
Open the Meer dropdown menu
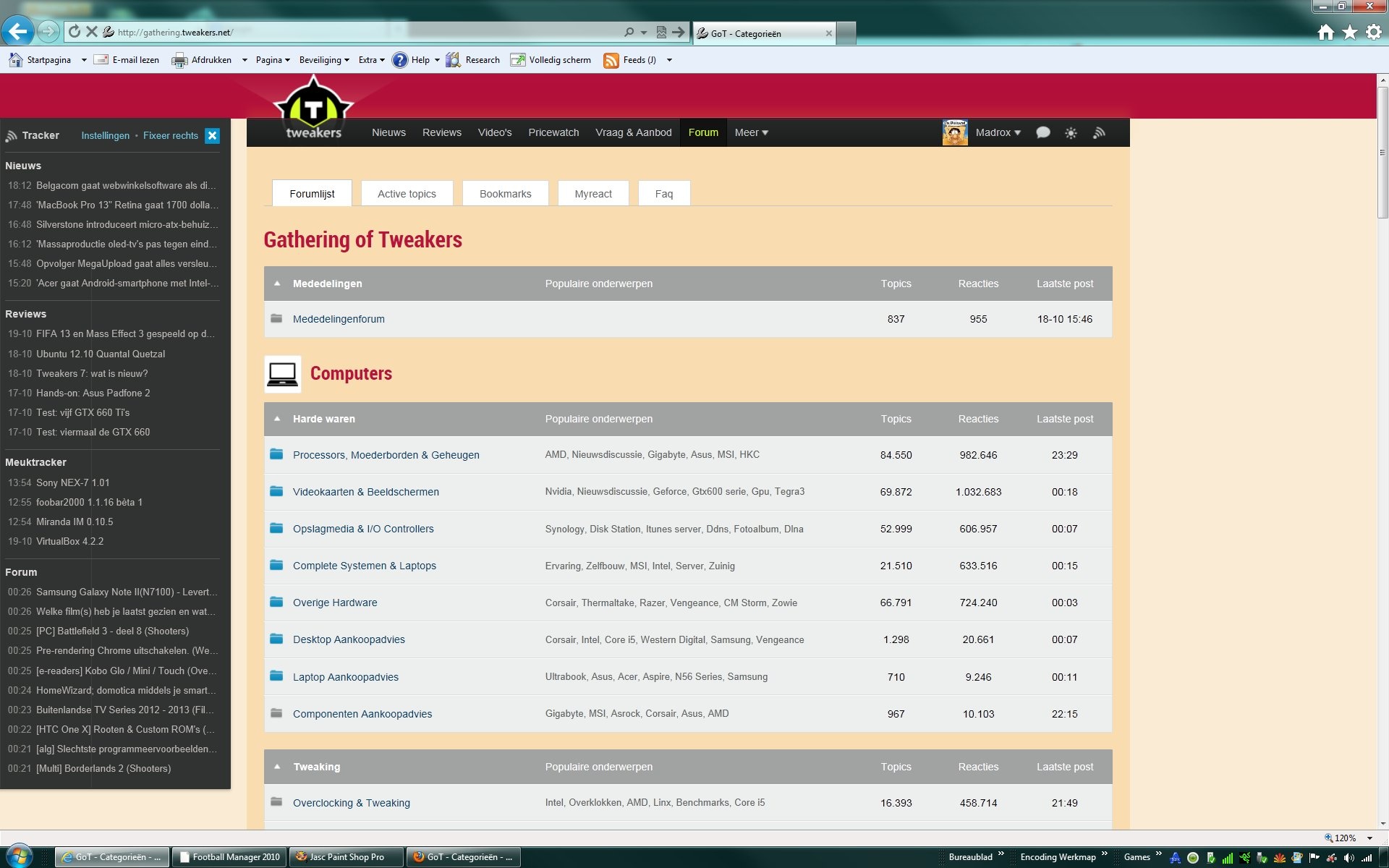point(751,132)
